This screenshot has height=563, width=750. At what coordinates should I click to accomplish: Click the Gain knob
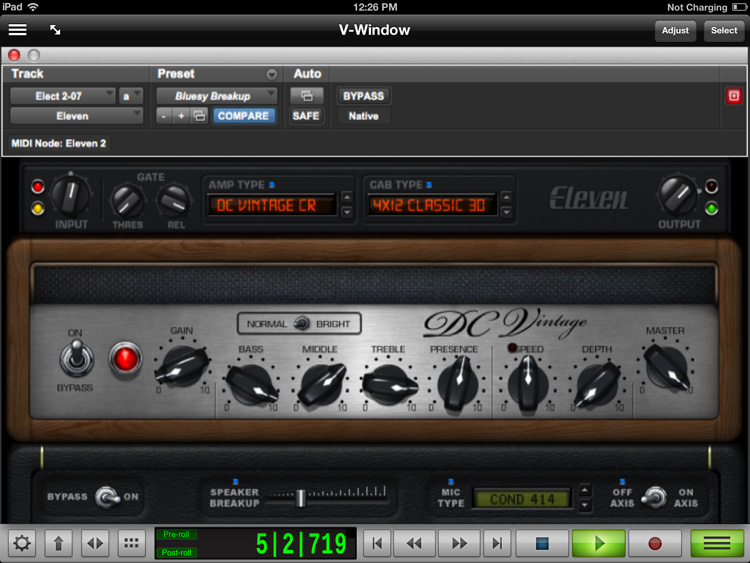click(x=182, y=367)
